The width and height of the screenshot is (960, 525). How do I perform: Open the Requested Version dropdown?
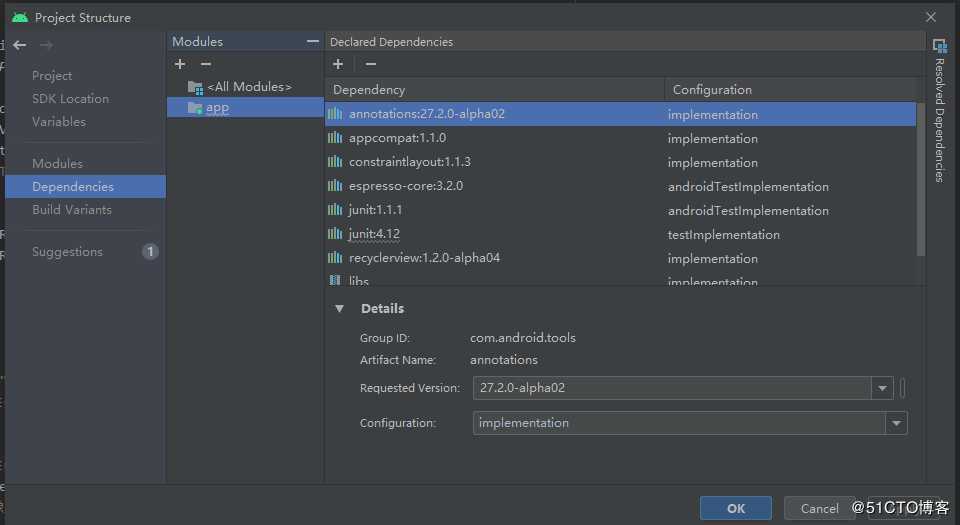click(882, 388)
